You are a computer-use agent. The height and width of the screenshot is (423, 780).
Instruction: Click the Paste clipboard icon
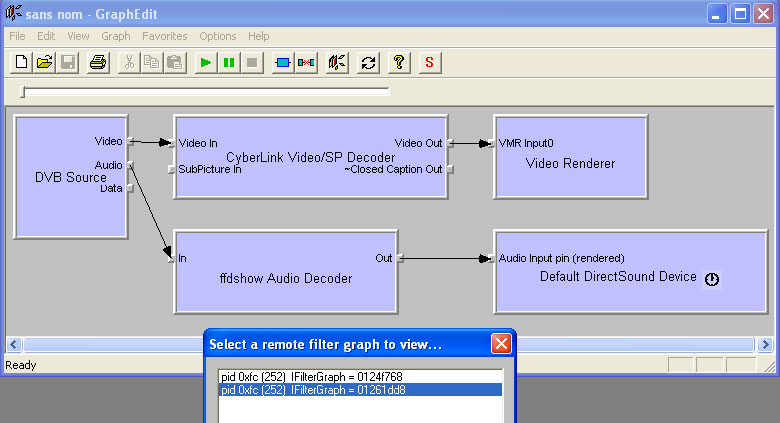click(x=175, y=63)
